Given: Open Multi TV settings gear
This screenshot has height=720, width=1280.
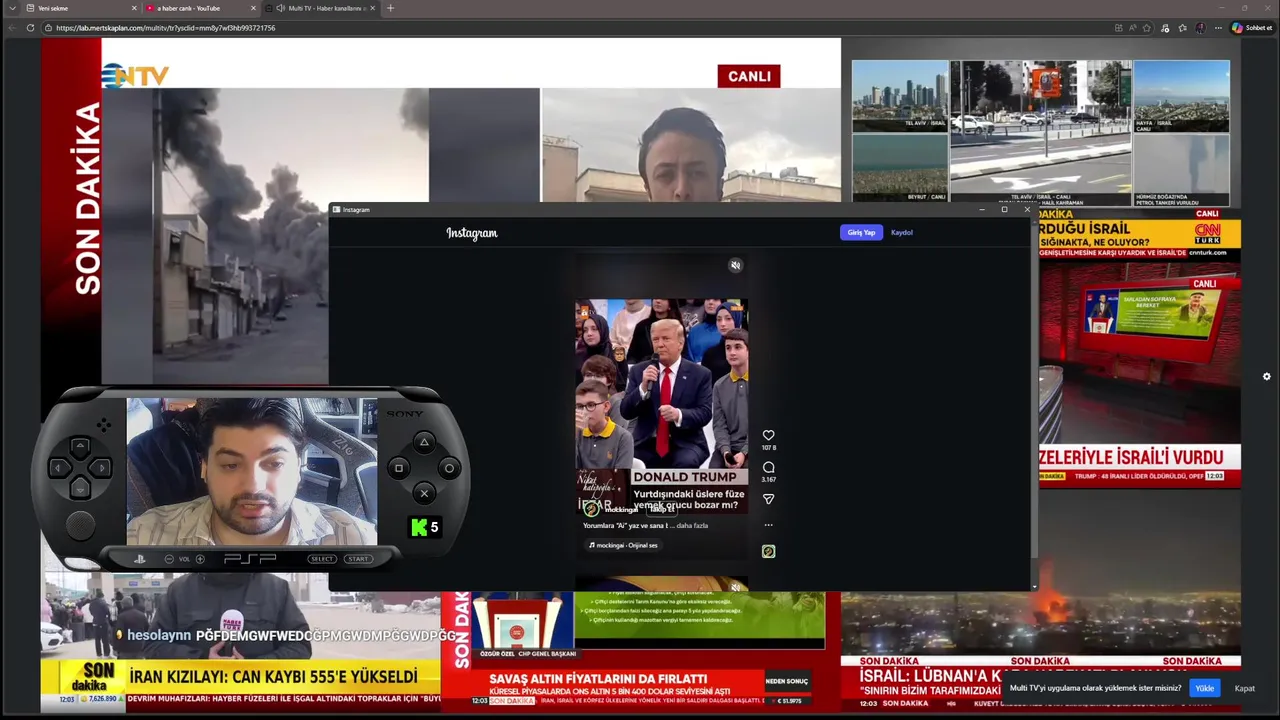Looking at the screenshot, I should (x=1266, y=377).
